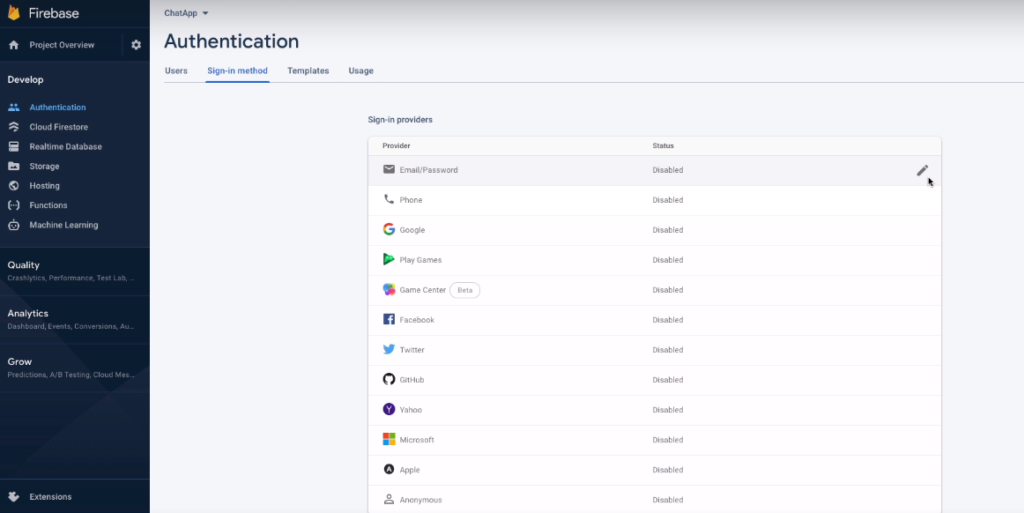Open the ChatApp project dropdown
Screen dimensions: 1024x513
click(x=187, y=13)
